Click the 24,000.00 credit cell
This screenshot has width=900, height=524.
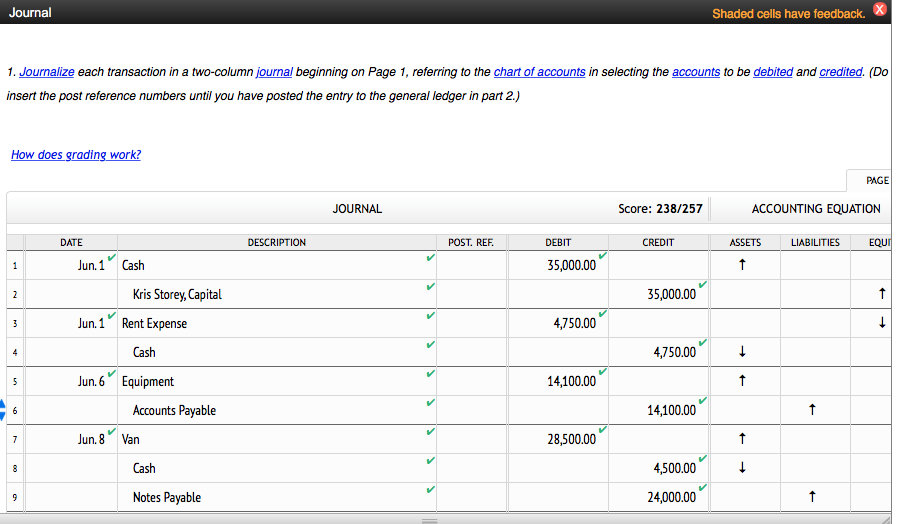[x=658, y=497]
